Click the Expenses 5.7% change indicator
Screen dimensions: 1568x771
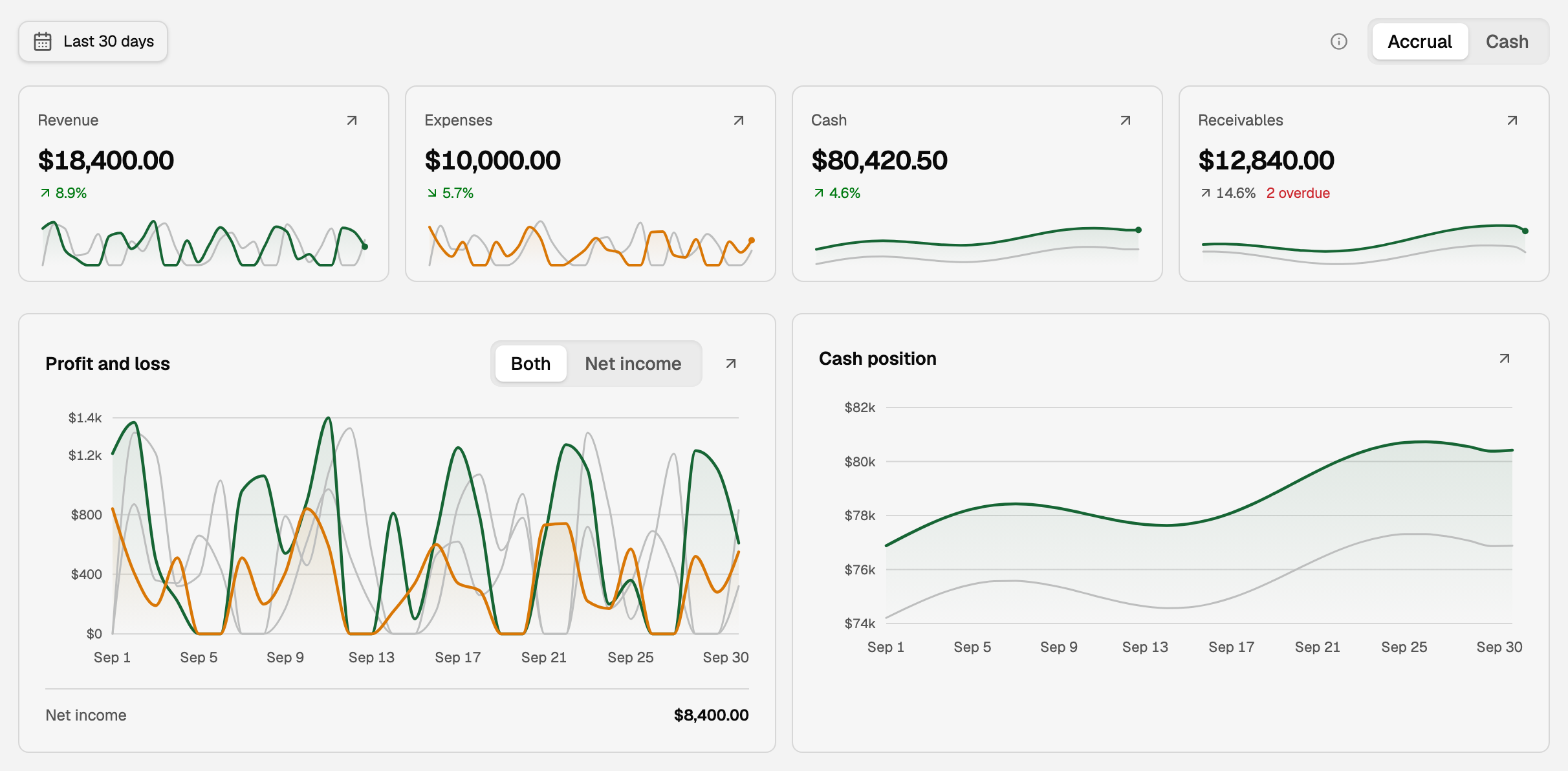coord(450,193)
